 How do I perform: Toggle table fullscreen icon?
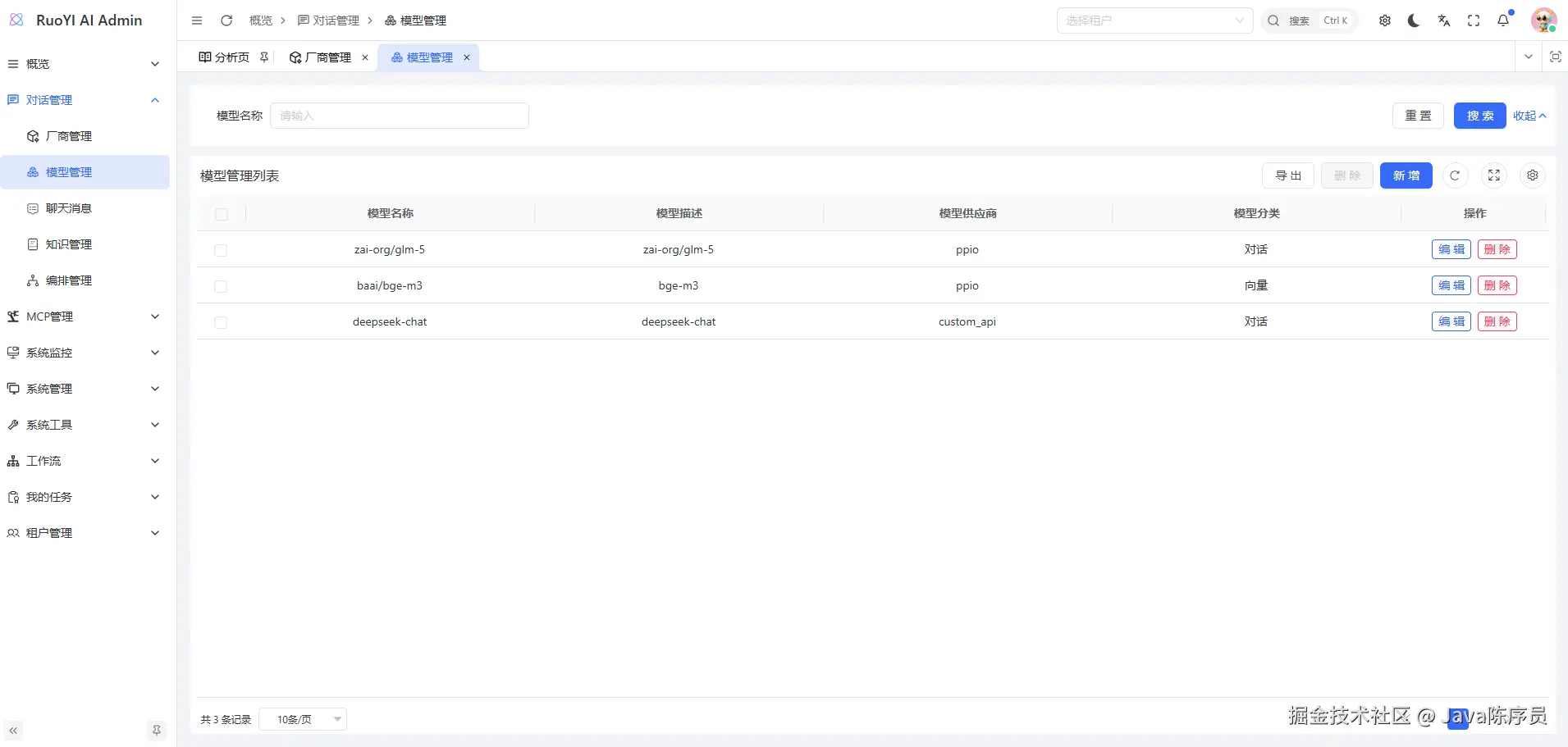click(1494, 175)
